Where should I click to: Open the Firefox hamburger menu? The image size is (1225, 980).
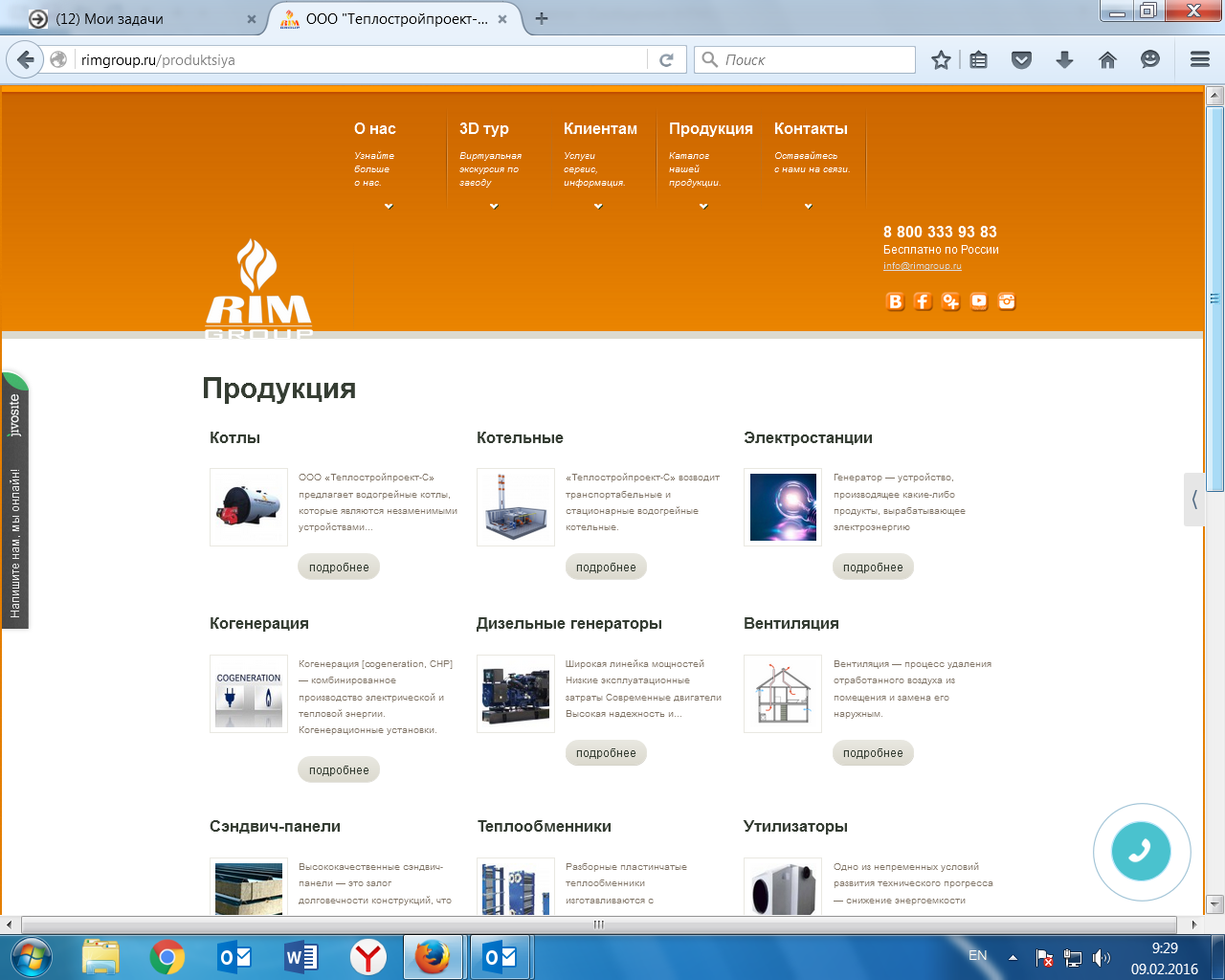pos(1200,60)
